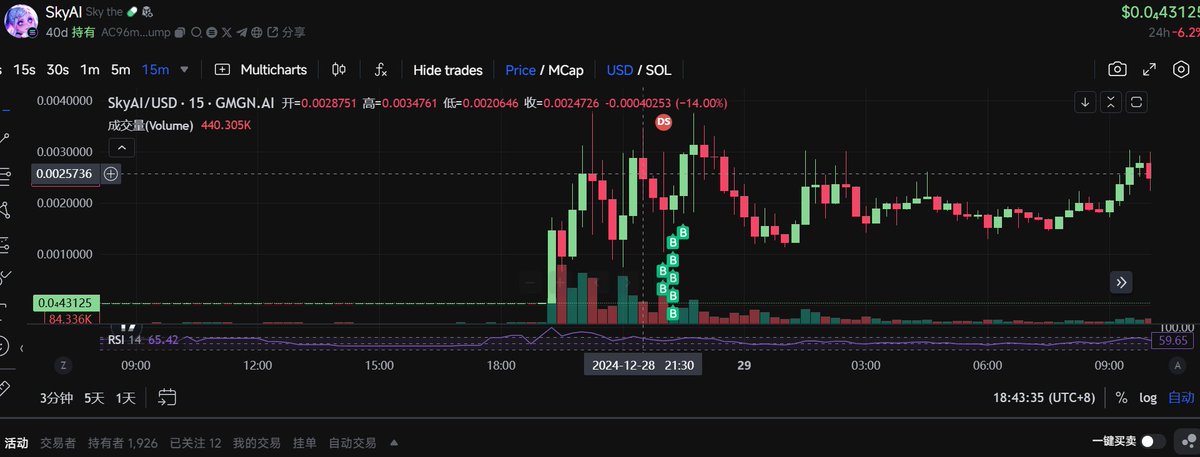Image resolution: width=1200 pixels, height=457 pixels.
Task: Click the down-arrow pane button
Action: 1086,102
